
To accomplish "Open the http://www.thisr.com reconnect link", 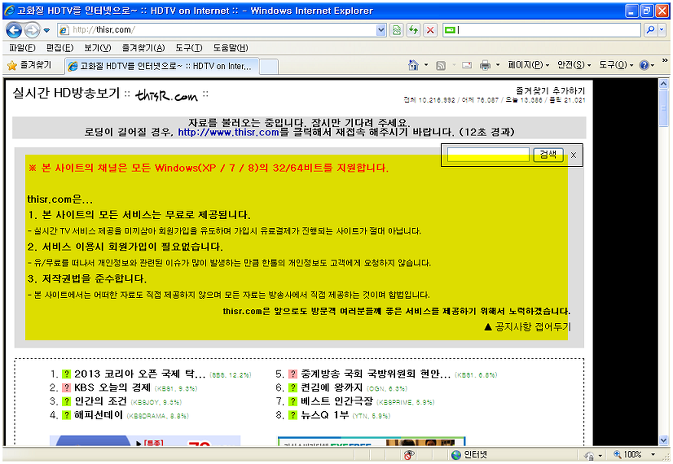I will [229, 132].
